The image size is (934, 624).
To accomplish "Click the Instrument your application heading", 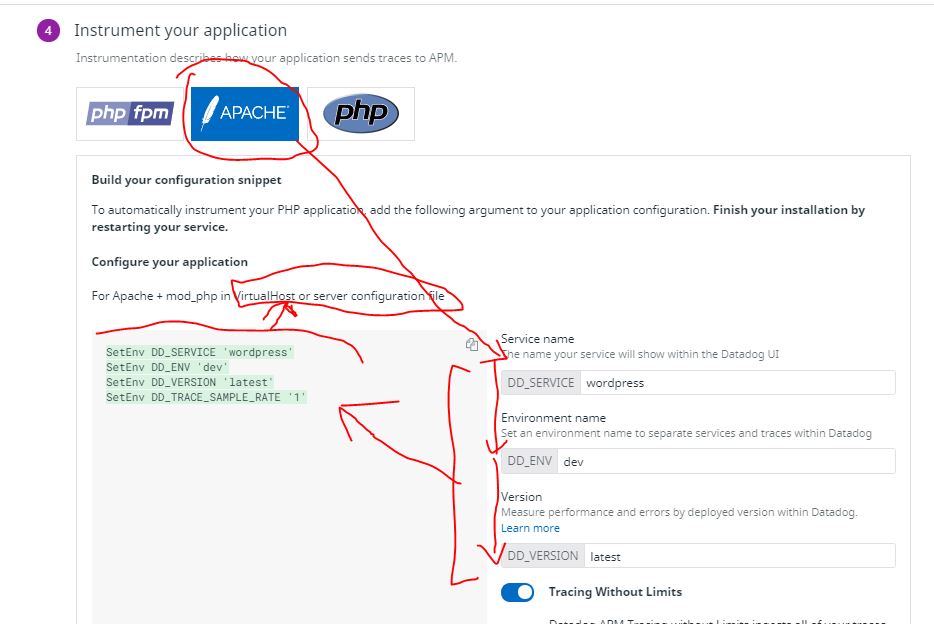I will pos(180,31).
